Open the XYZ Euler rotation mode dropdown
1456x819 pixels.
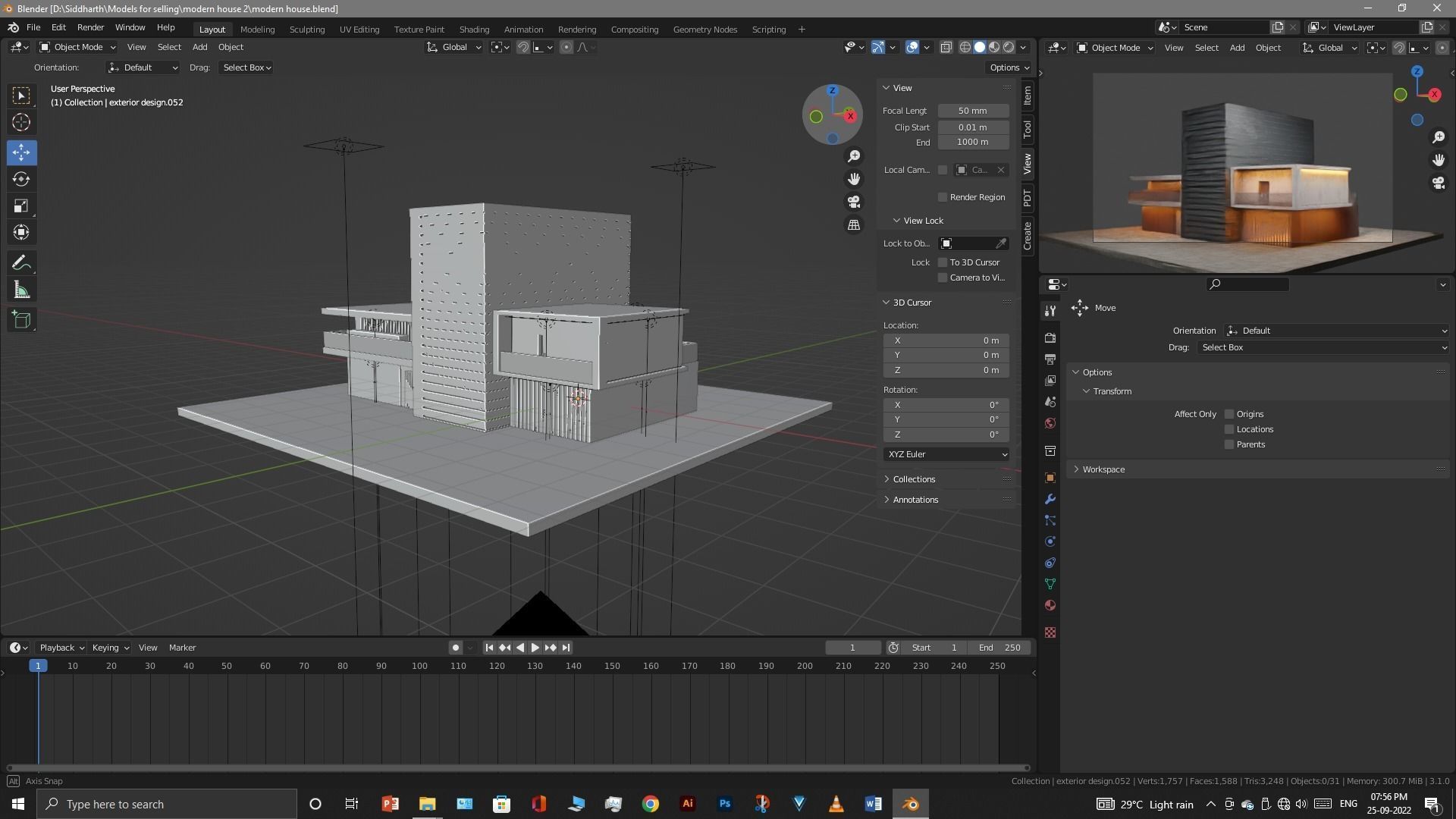point(946,454)
